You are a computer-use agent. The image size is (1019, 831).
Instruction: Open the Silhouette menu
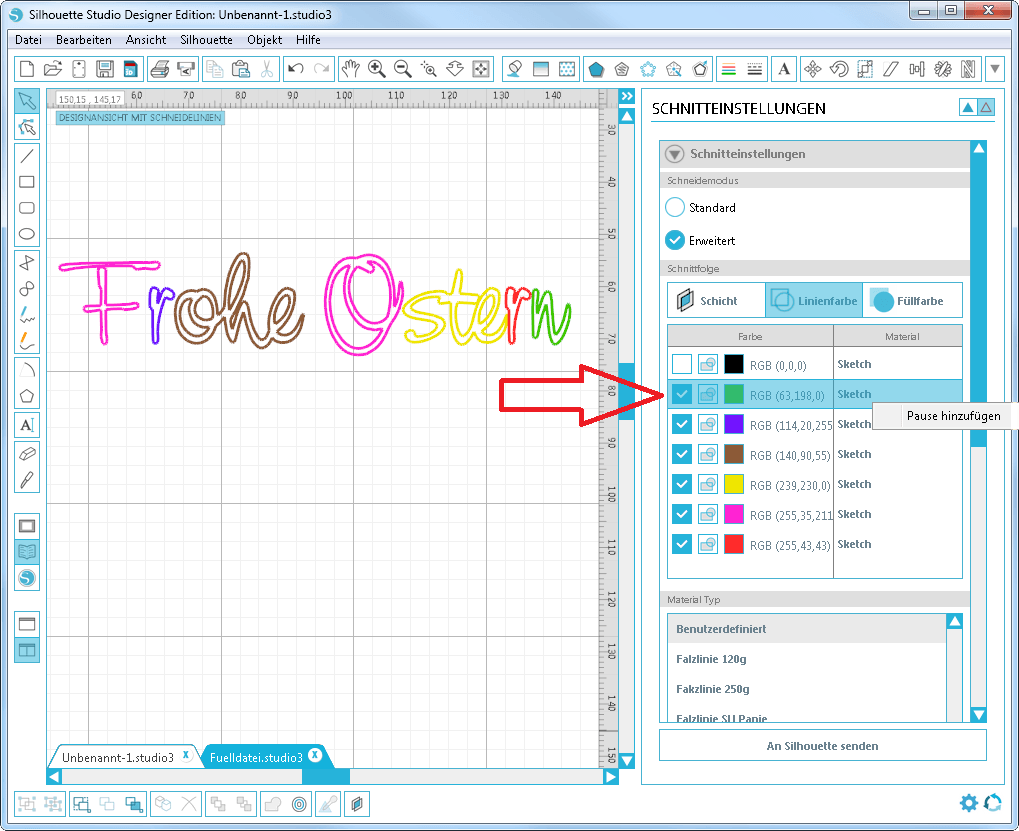(206, 40)
